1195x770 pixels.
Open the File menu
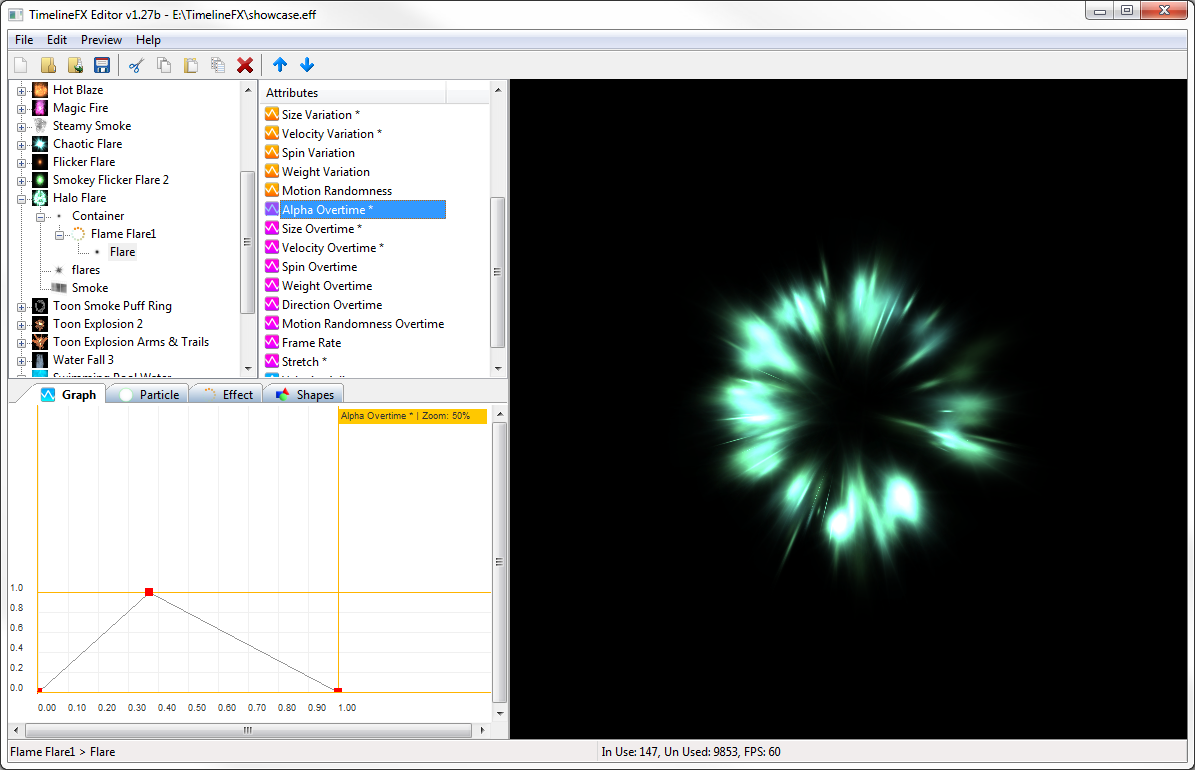24,40
